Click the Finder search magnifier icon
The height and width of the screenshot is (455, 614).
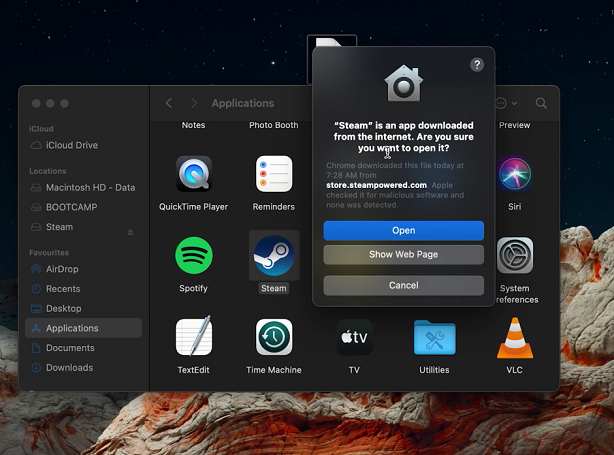[541, 103]
